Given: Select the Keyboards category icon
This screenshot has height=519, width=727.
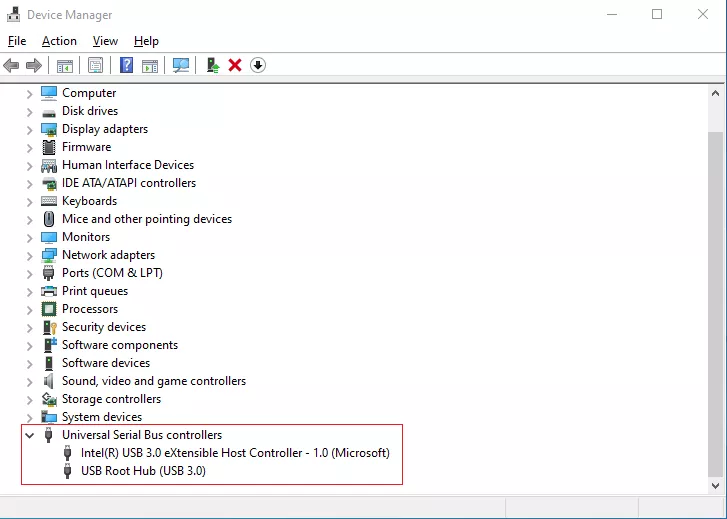Looking at the screenshot, I should pyautogui.click(x=49, y=201).
